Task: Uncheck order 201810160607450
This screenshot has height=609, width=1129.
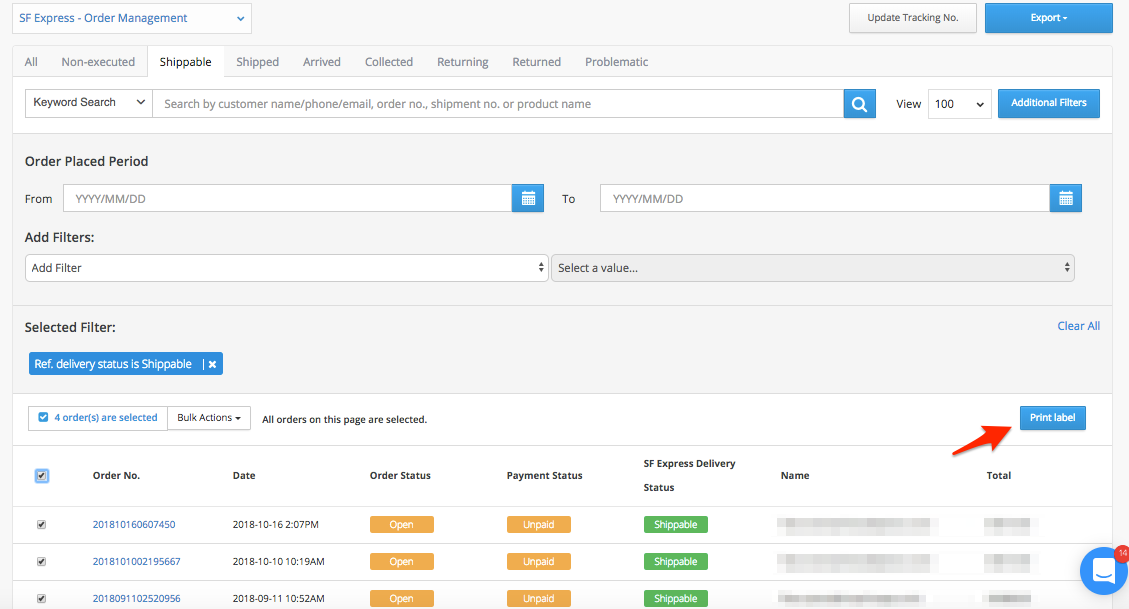Action: click(x=41, y=525)
